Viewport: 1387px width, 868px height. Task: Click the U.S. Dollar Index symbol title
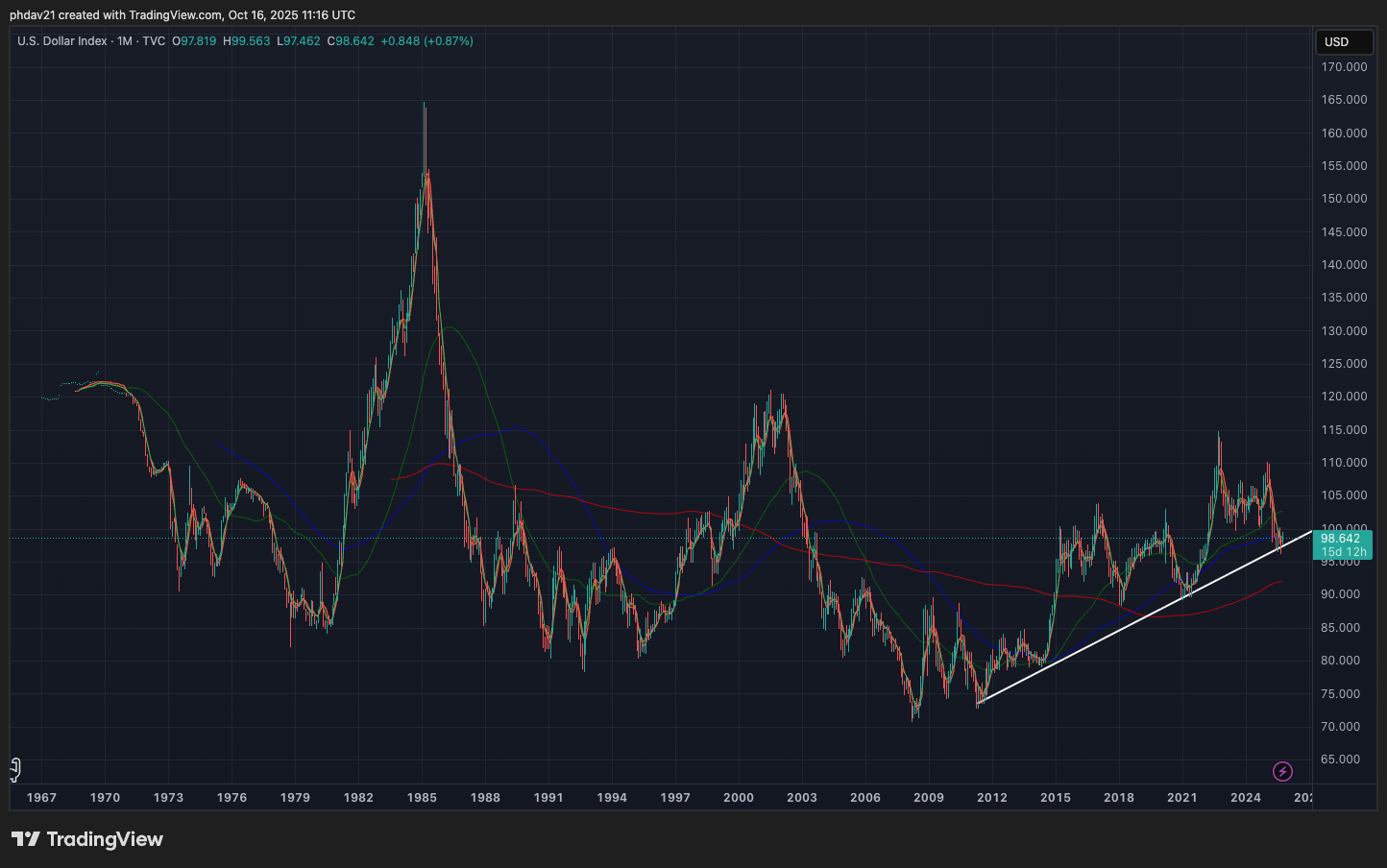(61, 41)
